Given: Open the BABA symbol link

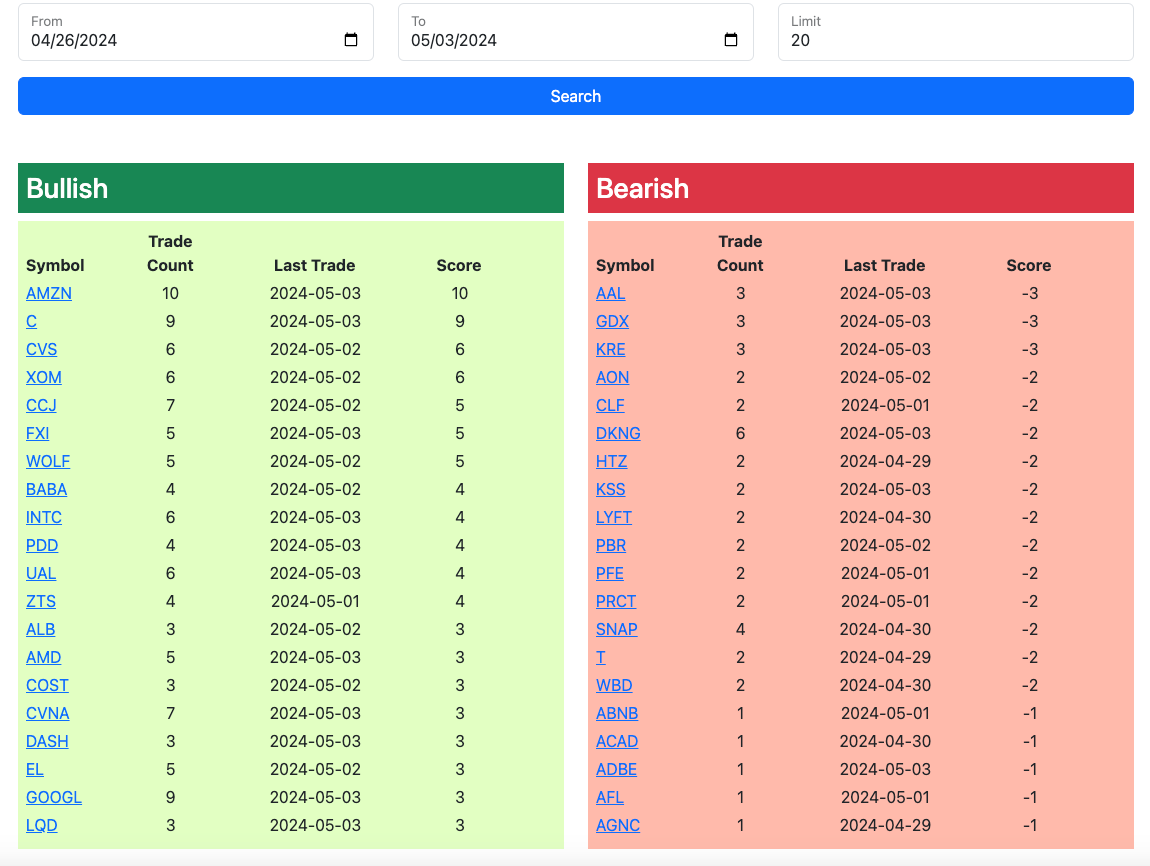Looking at the screenshot, I should tap(46, 489).
